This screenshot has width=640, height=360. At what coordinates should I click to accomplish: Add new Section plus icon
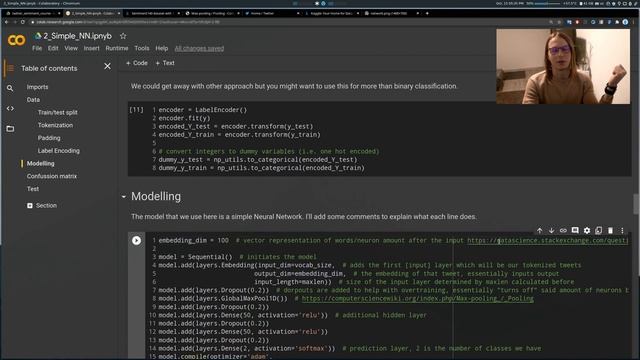[30, 206]
